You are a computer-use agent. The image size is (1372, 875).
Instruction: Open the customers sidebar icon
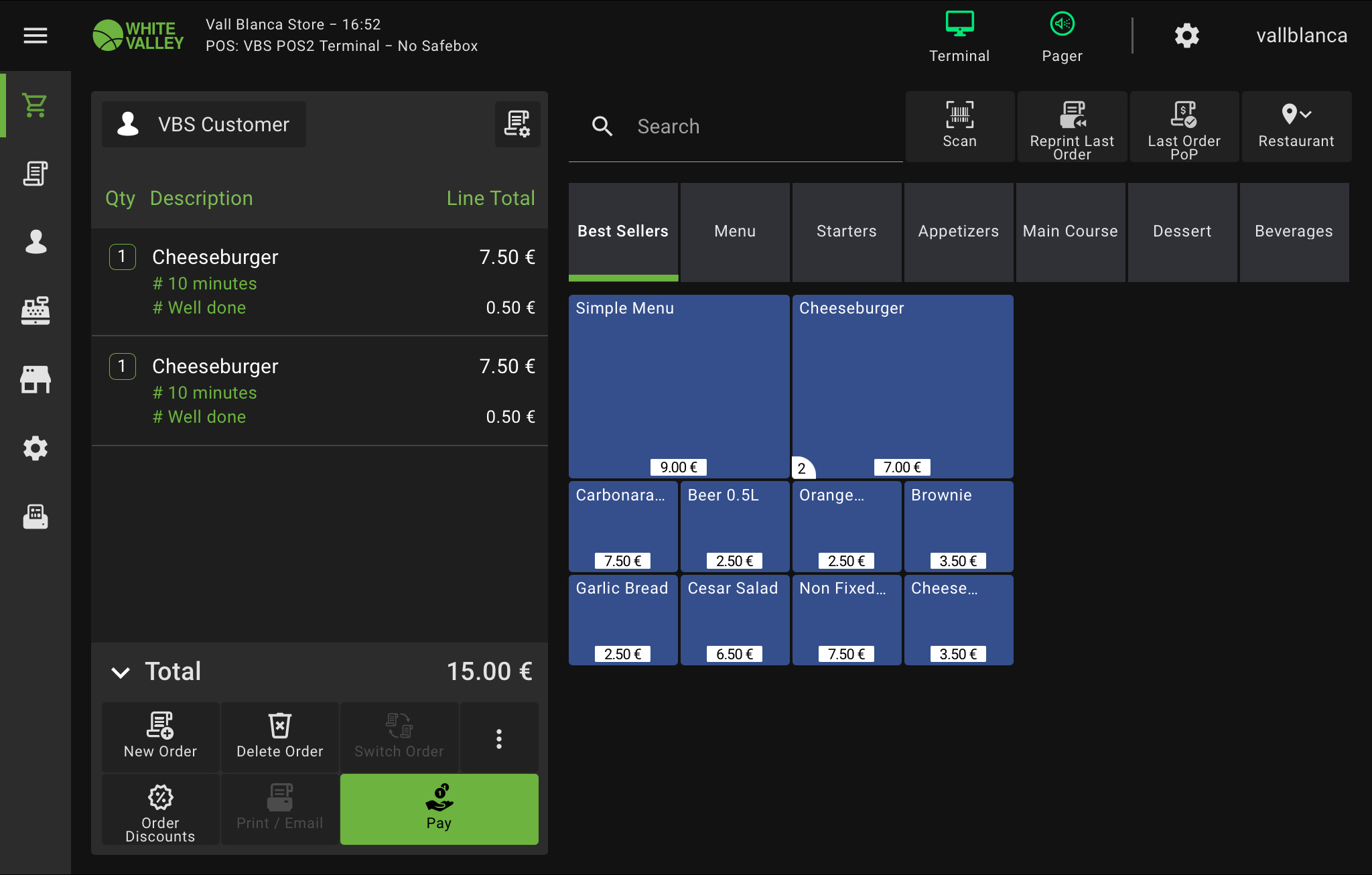tap(36, 242)
